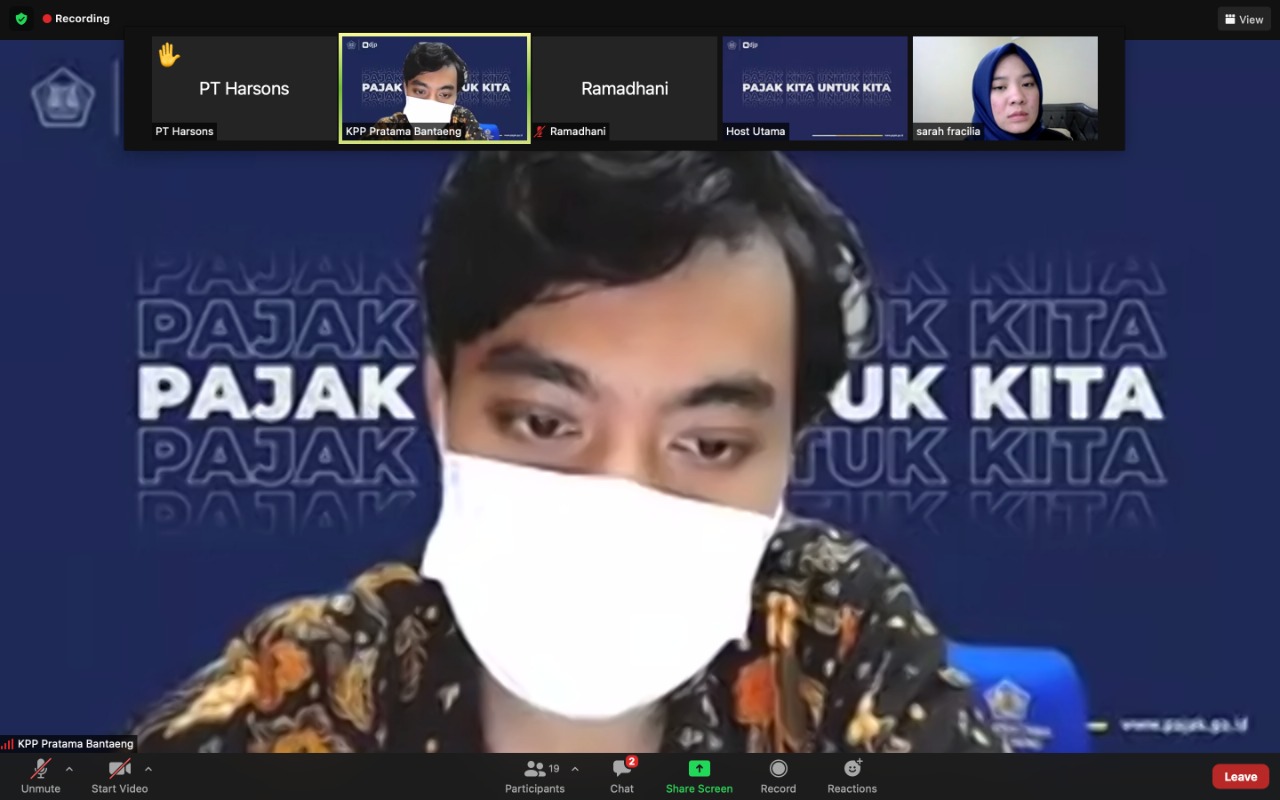Select the sarah fracilia video thumbnail
The image size is (1280, 800).
(x=1005, y=88)
